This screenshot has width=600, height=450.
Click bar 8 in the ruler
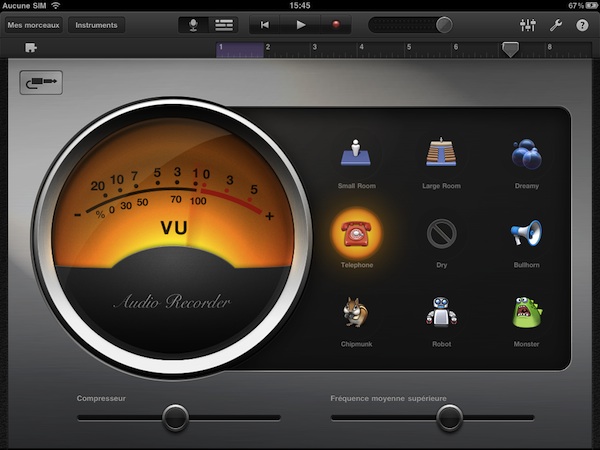click(569, 50)
